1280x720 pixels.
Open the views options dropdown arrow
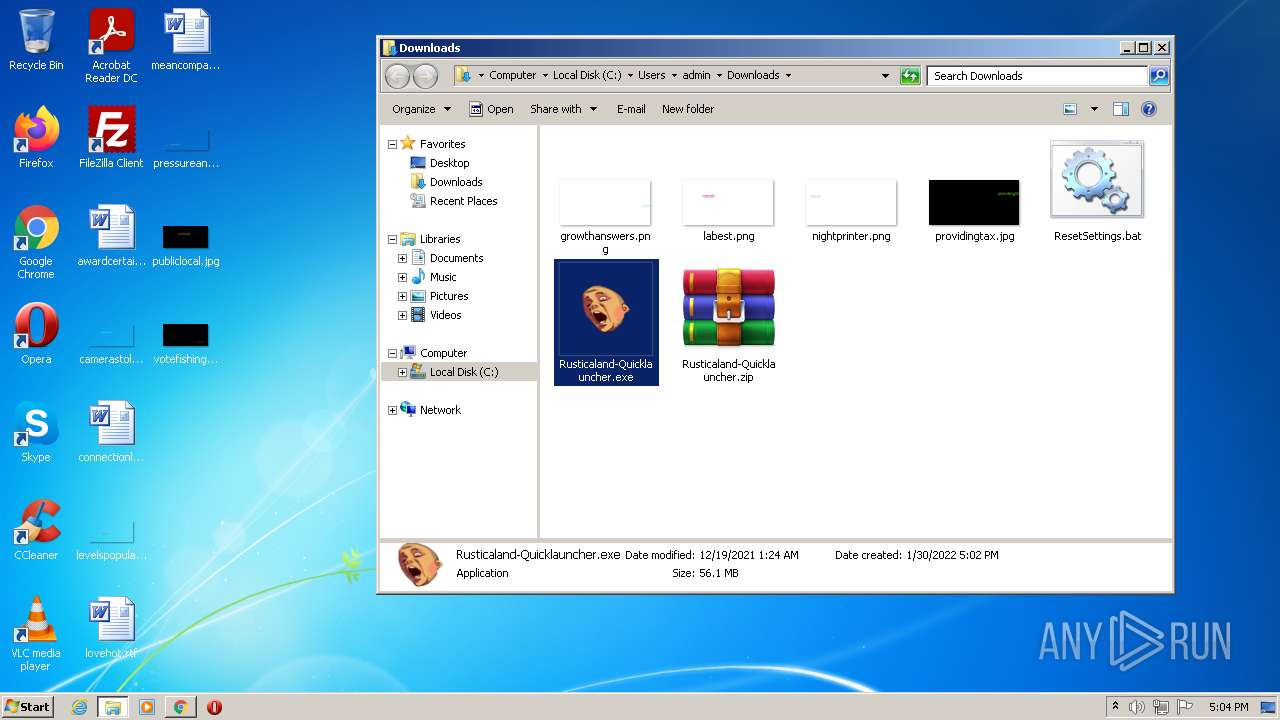(1094, 109)
